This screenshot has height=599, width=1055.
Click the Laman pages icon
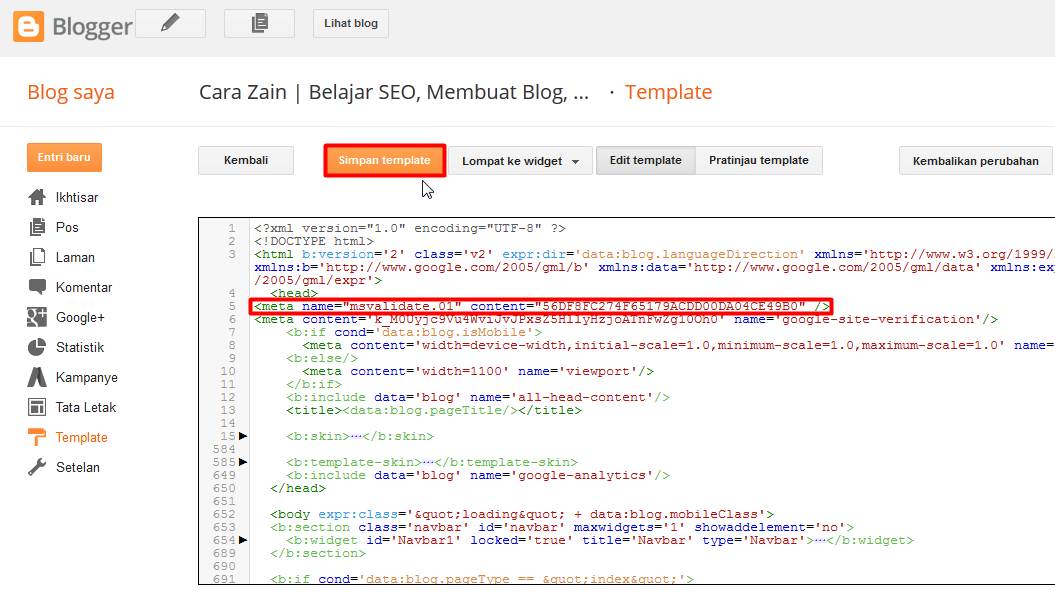[37, 257]
